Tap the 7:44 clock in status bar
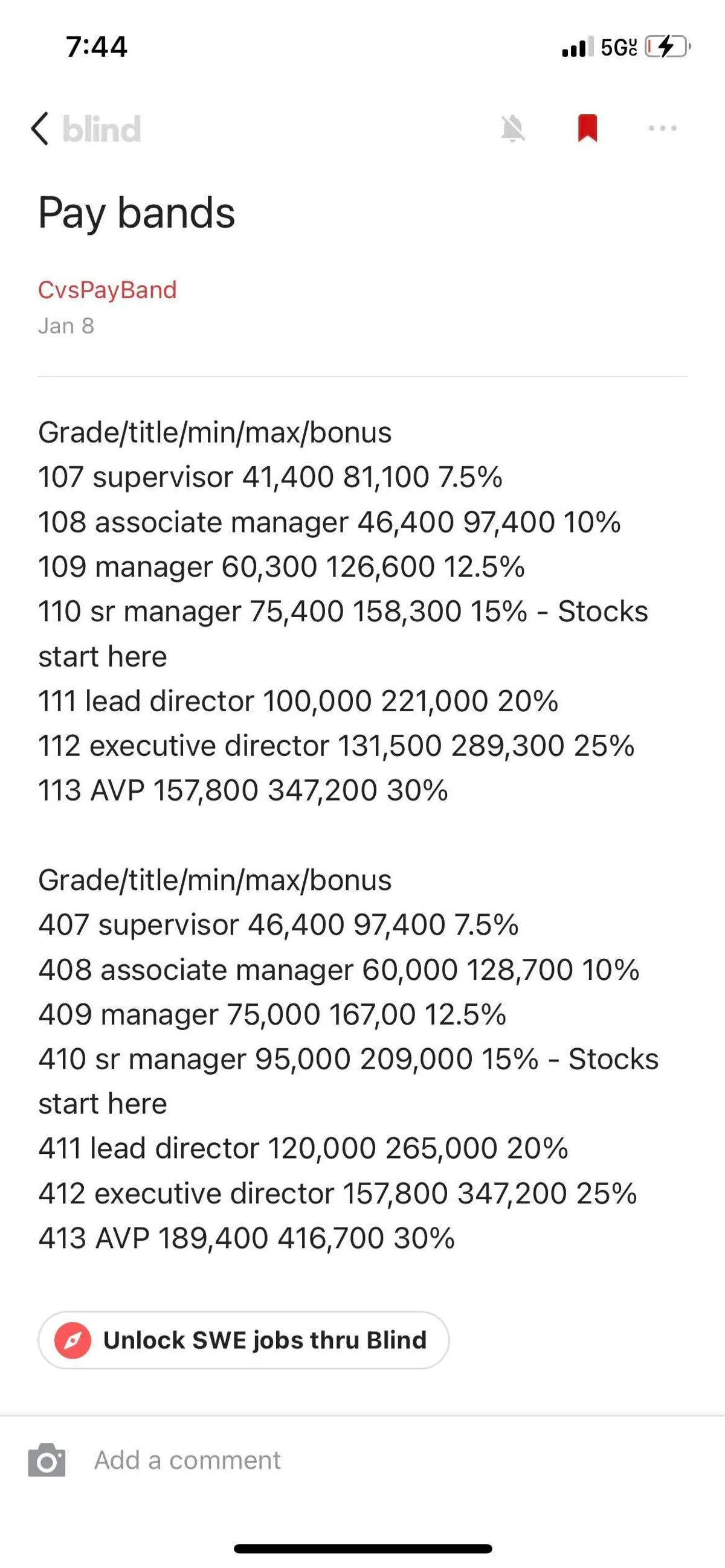This screenshot has width=725, height=1568. tap(97, 47)
